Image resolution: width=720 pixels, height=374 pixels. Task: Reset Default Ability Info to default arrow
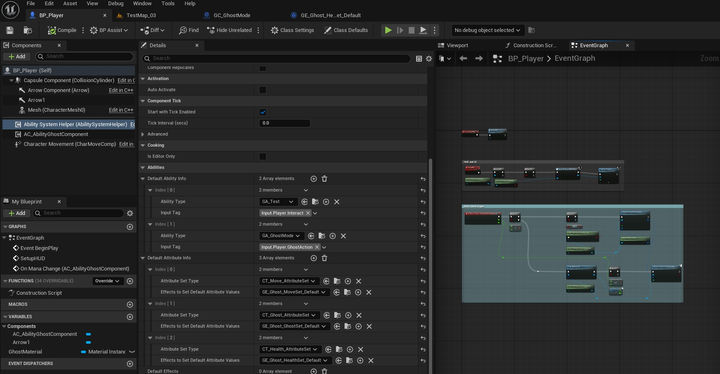point(423,179)
